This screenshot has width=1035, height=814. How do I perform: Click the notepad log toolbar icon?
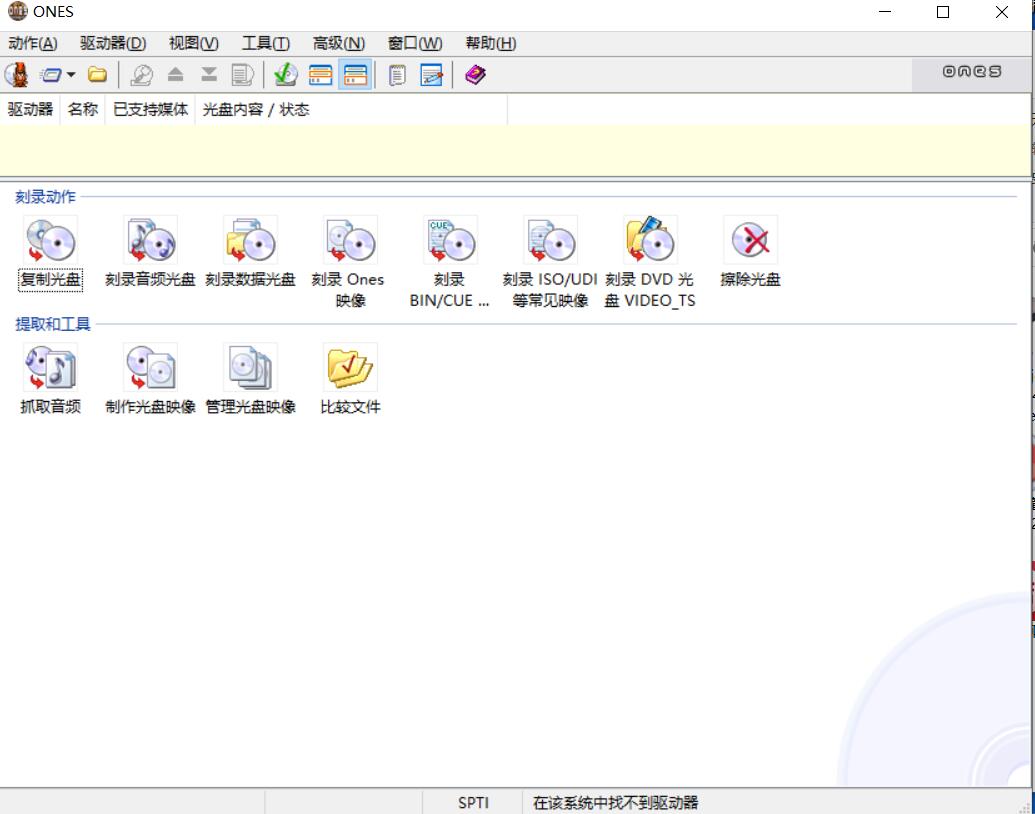pos(397,75)
